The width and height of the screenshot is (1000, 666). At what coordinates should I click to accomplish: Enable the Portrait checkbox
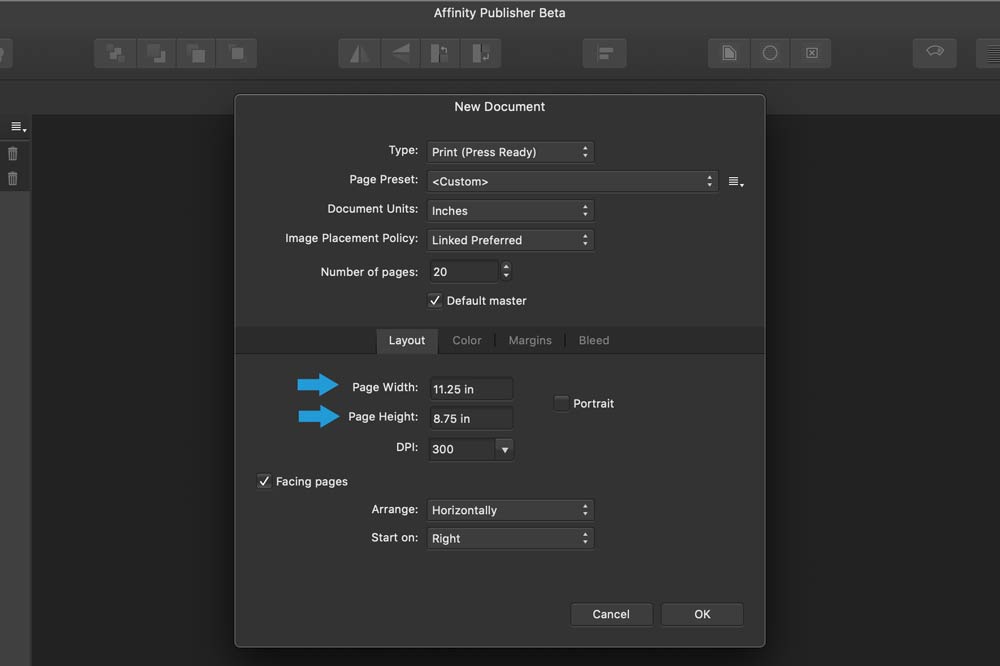point(561,403)
